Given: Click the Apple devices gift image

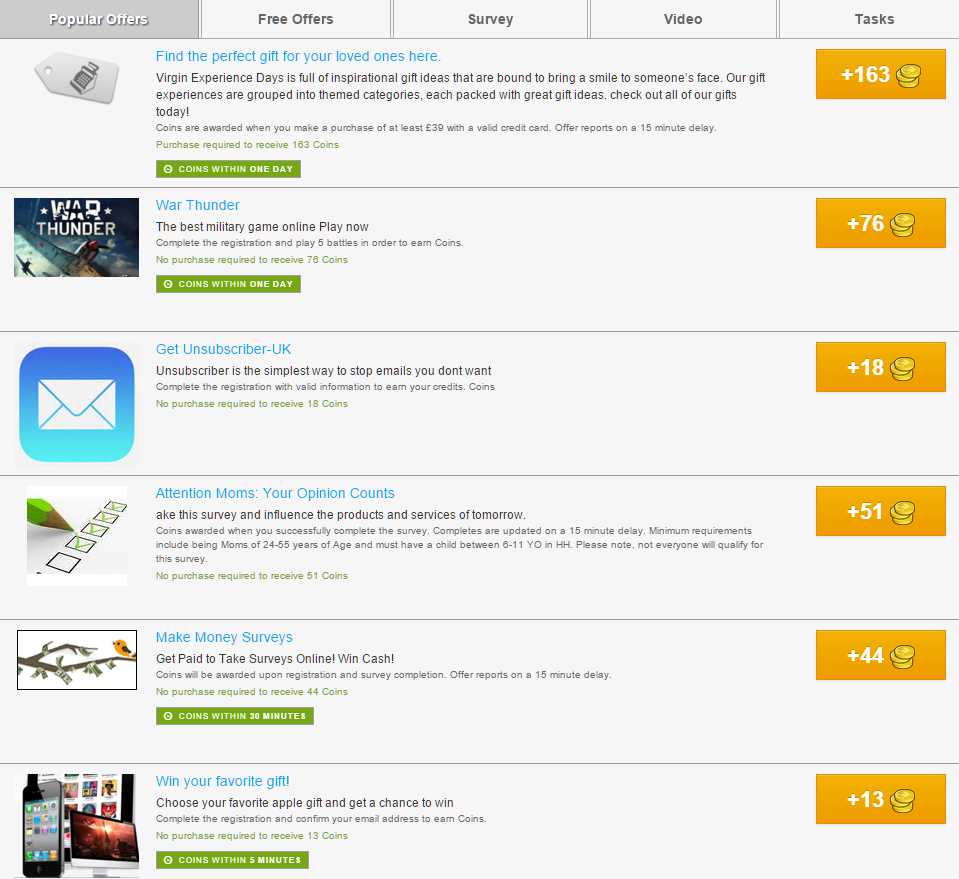Looking at the screenshot, I should [77, 826].
